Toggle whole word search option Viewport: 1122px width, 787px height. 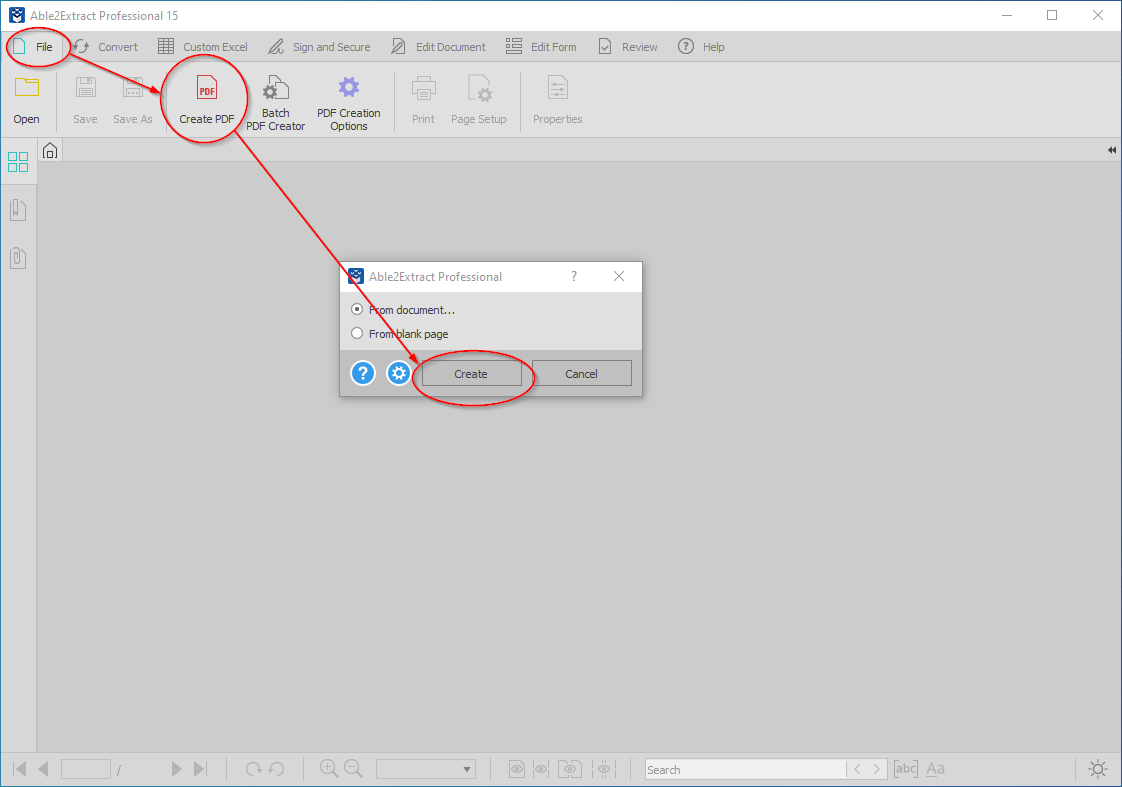(905, 769)
